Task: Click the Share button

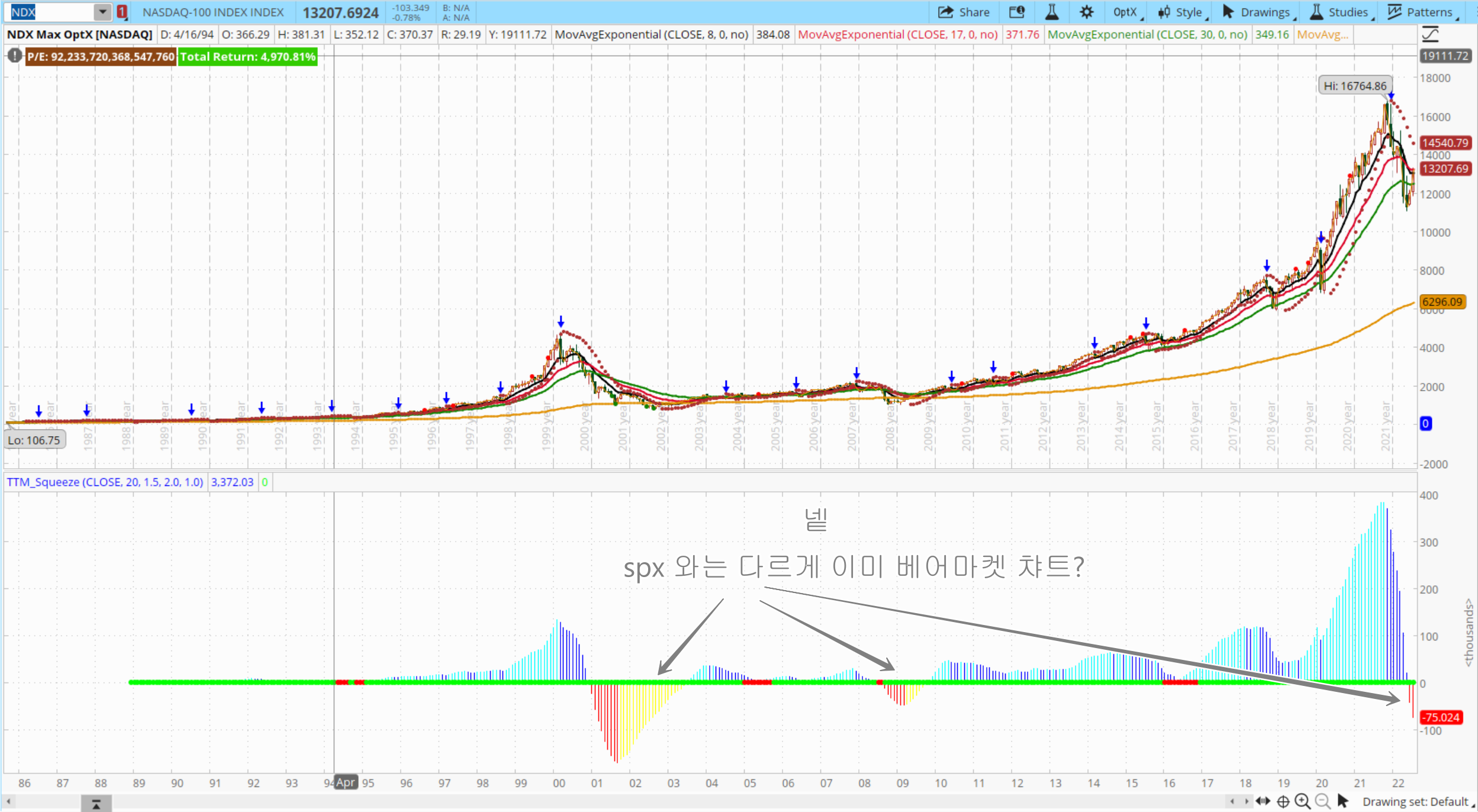Action: 964,12
